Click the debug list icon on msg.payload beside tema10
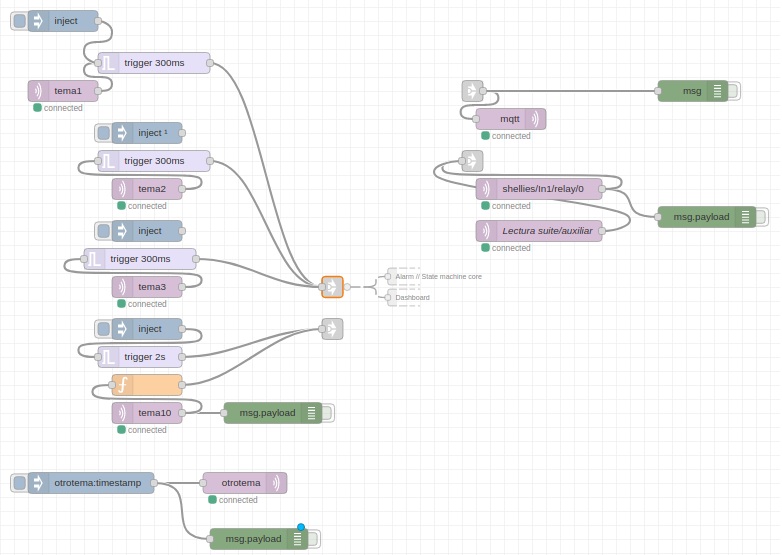The height and width of the screenshot is (555, 782). (x=312, y=413)
